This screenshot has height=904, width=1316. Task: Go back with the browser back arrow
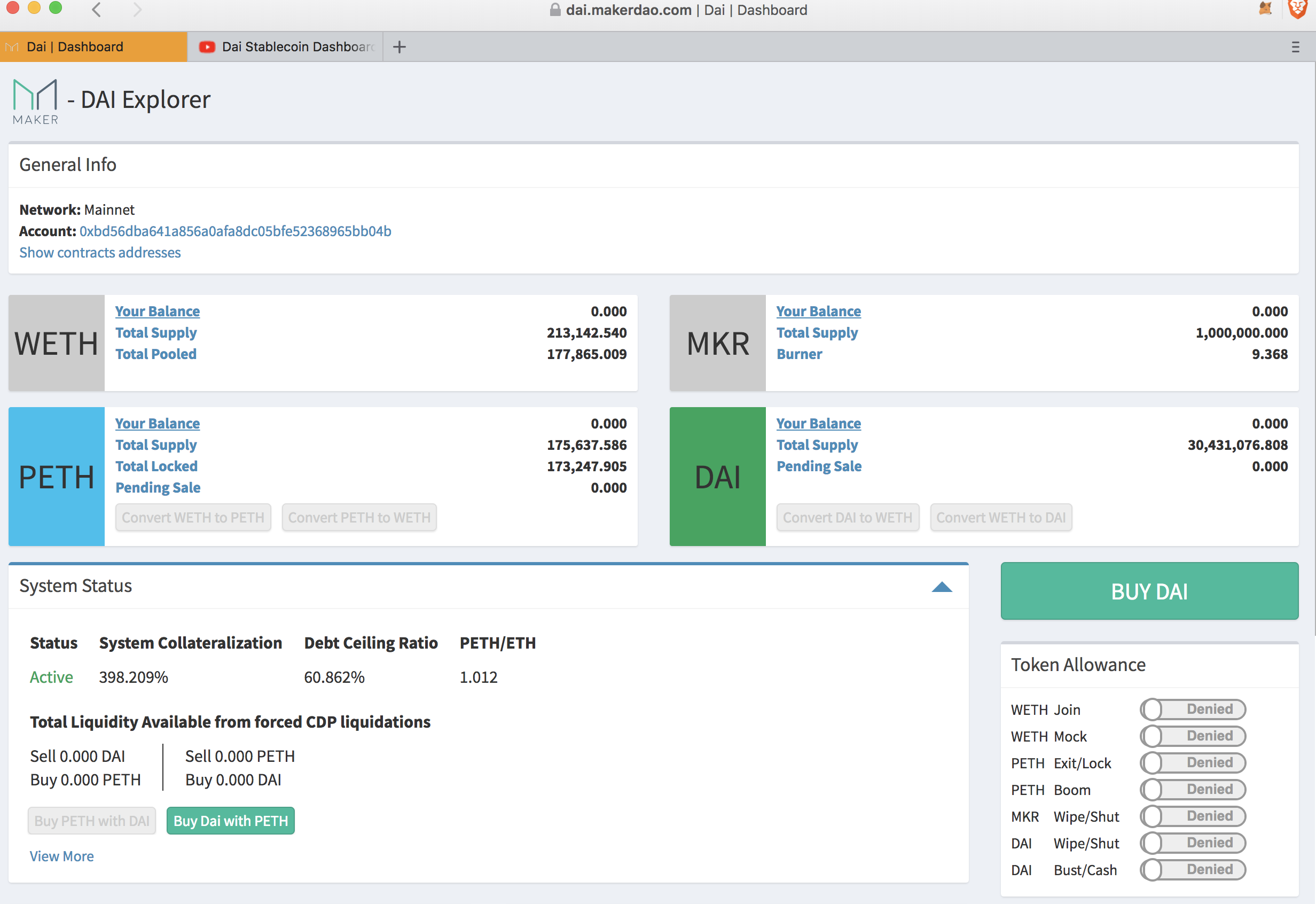click(96, 10)
